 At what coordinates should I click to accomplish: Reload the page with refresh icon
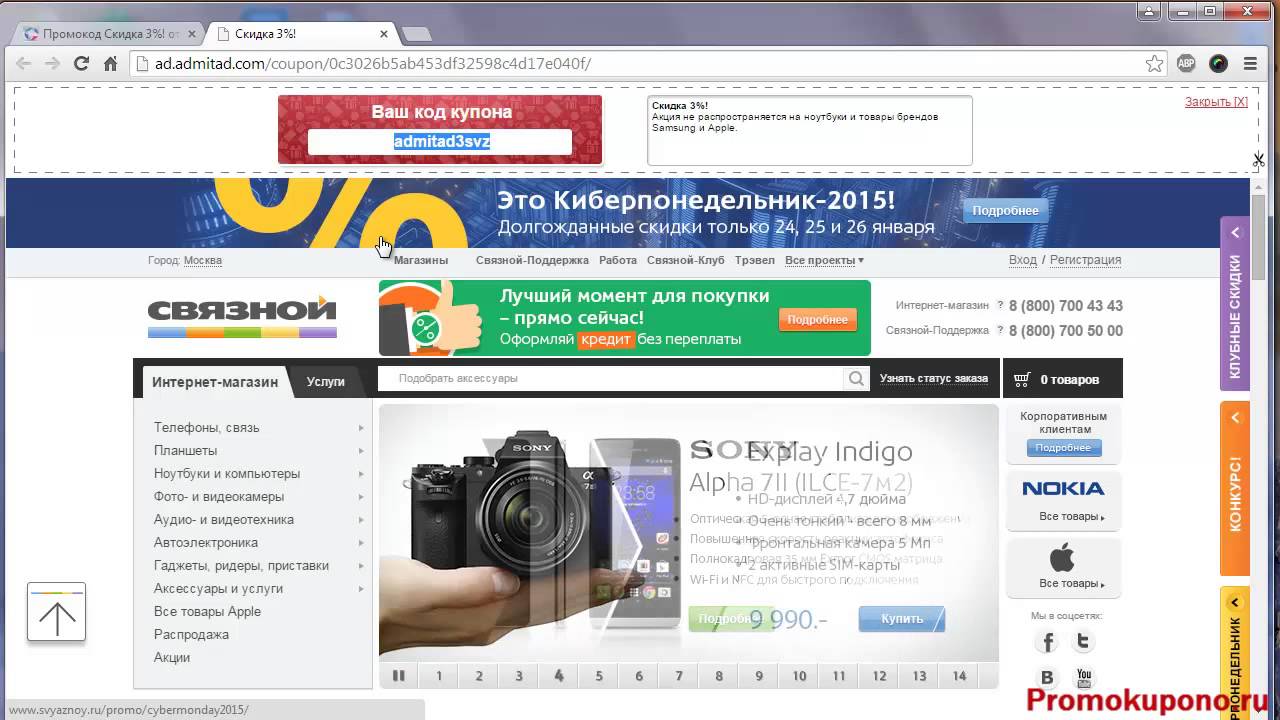[x=82, y=64]
